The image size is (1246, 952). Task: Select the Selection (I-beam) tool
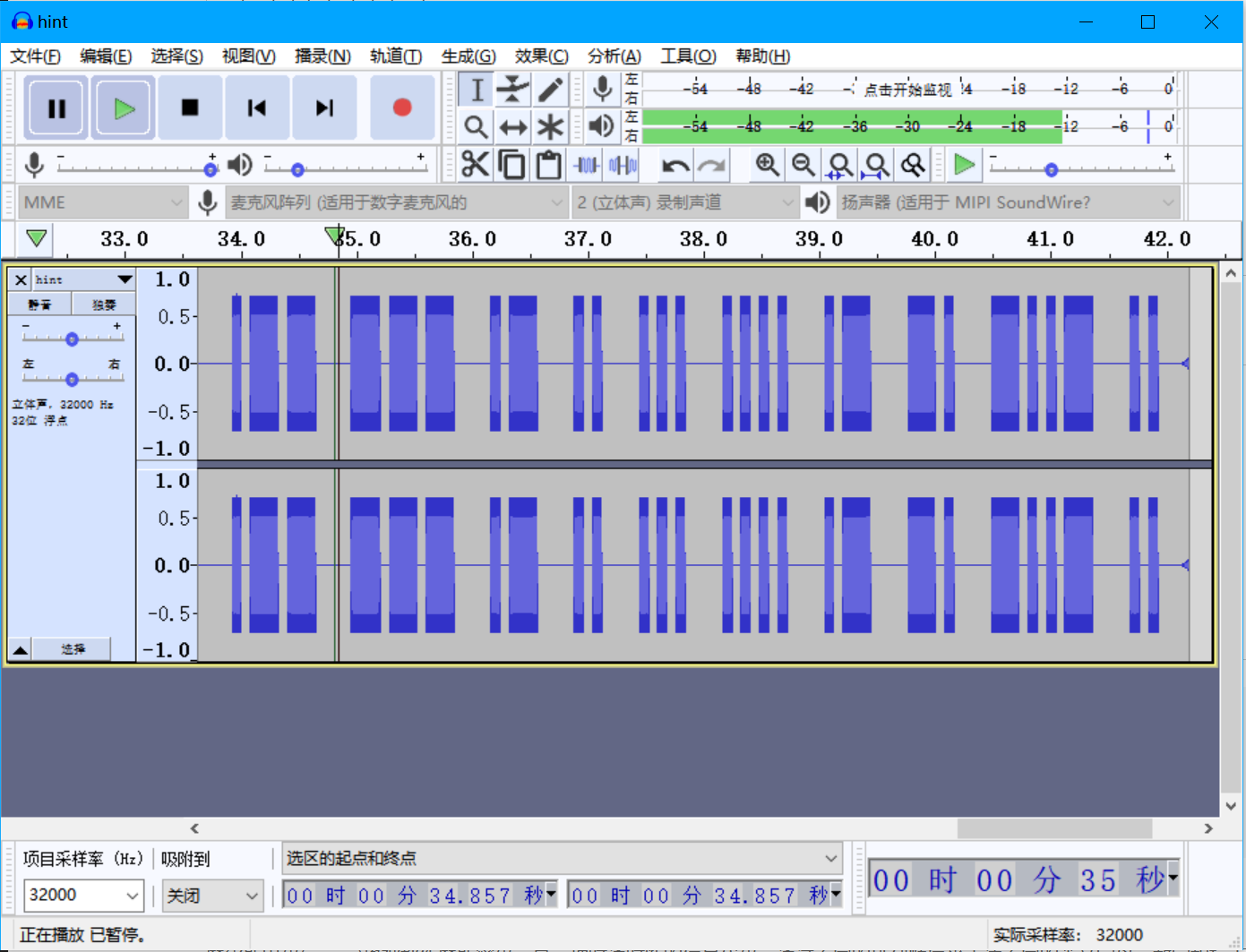[x=477, y=90]
